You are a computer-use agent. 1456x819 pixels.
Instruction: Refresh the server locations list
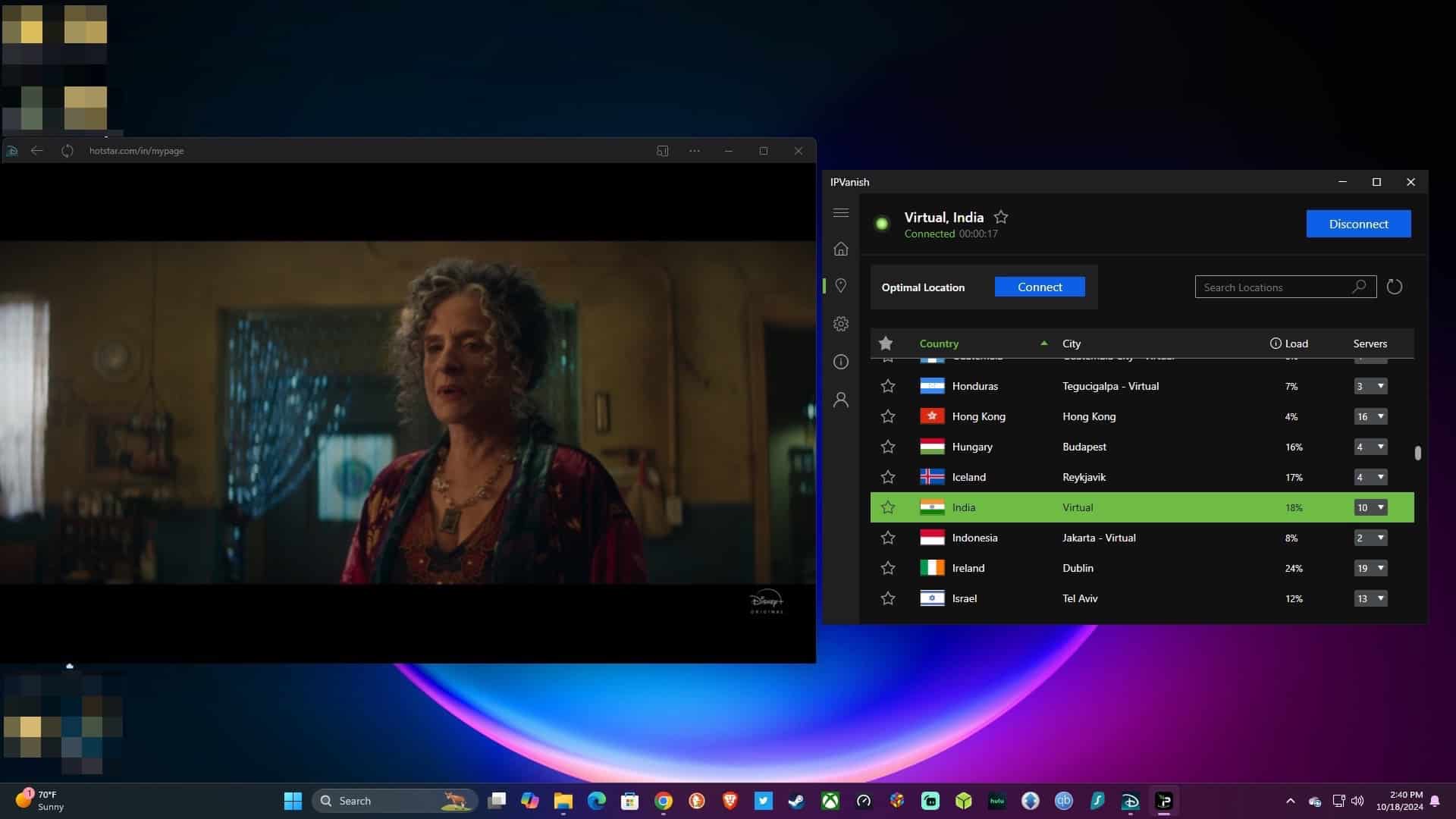click(1394, 287)
